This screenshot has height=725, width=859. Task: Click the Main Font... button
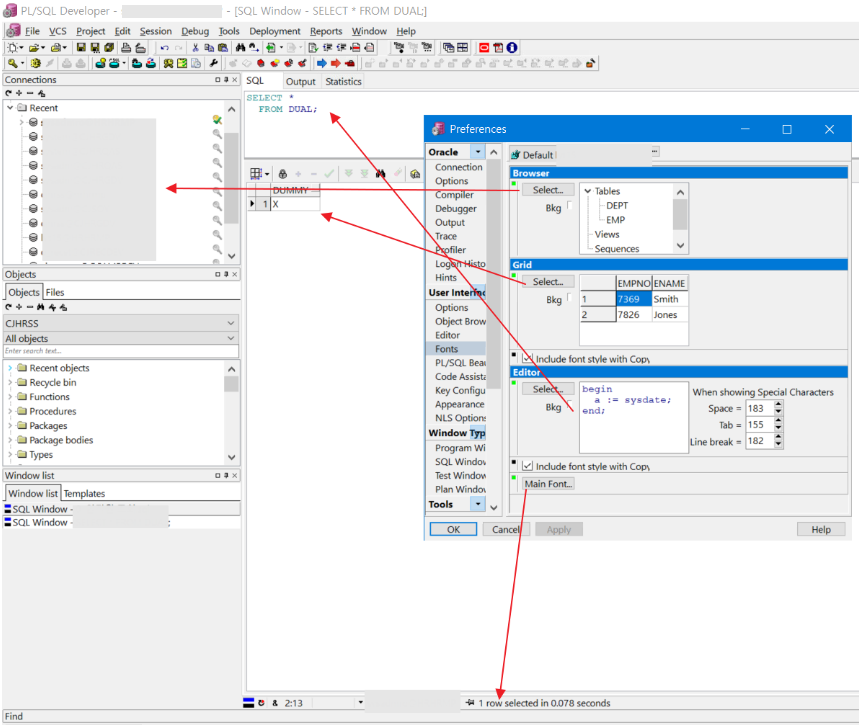pyautogui.click(x=548, y=484)
